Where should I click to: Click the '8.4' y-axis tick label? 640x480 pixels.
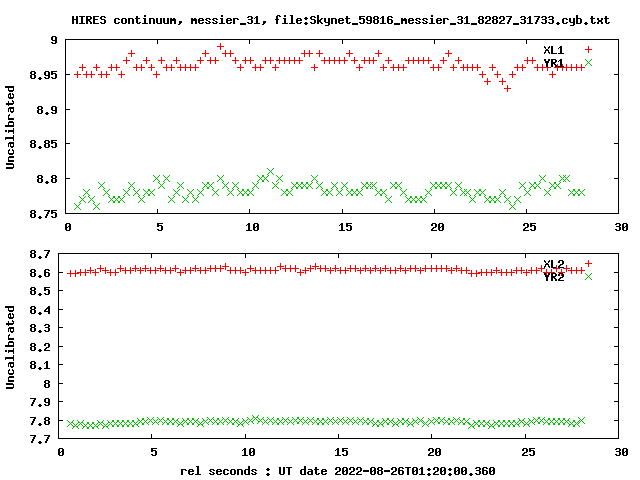pos(40,310)
